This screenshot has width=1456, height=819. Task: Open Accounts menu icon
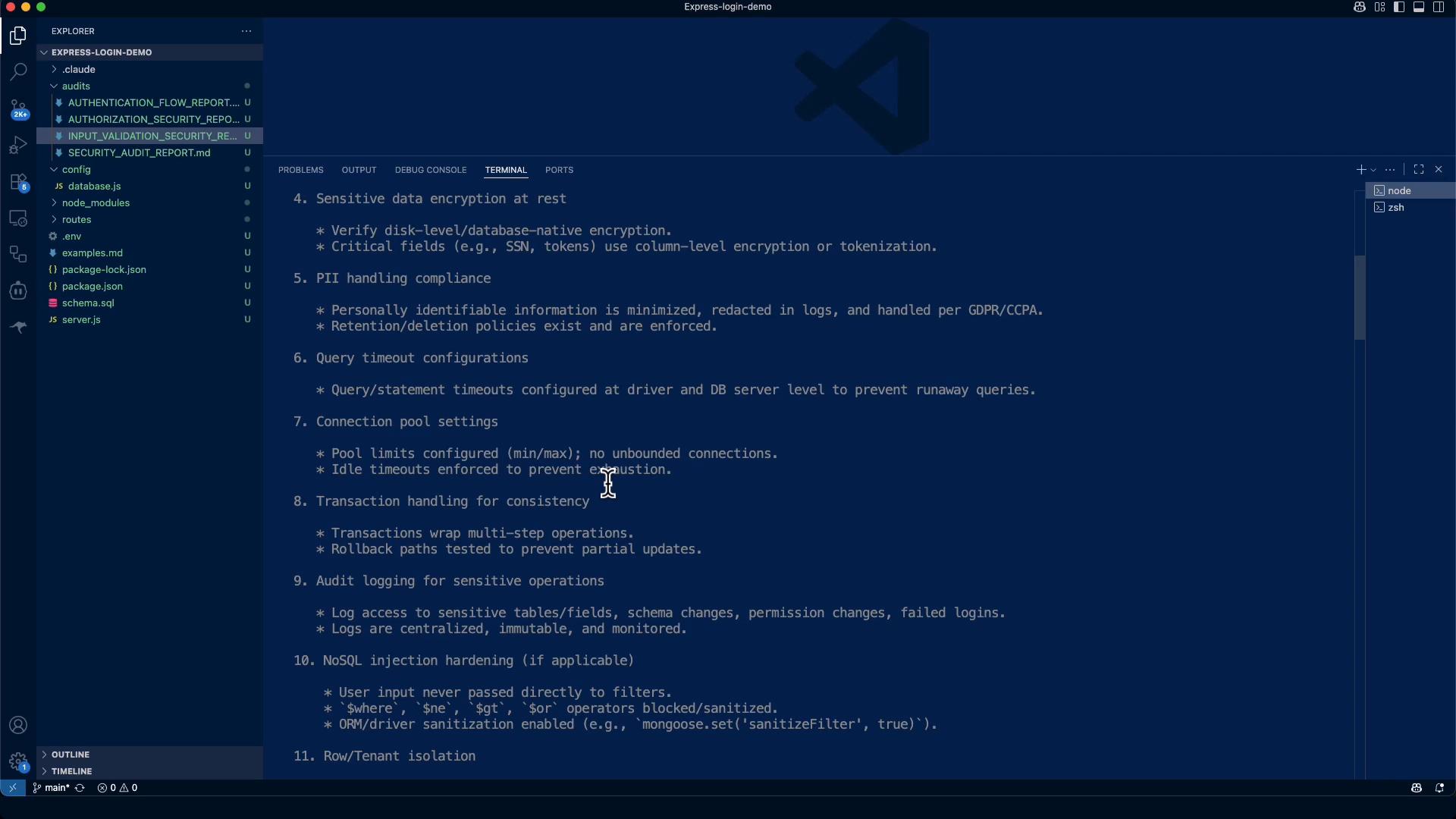[18, 725]
